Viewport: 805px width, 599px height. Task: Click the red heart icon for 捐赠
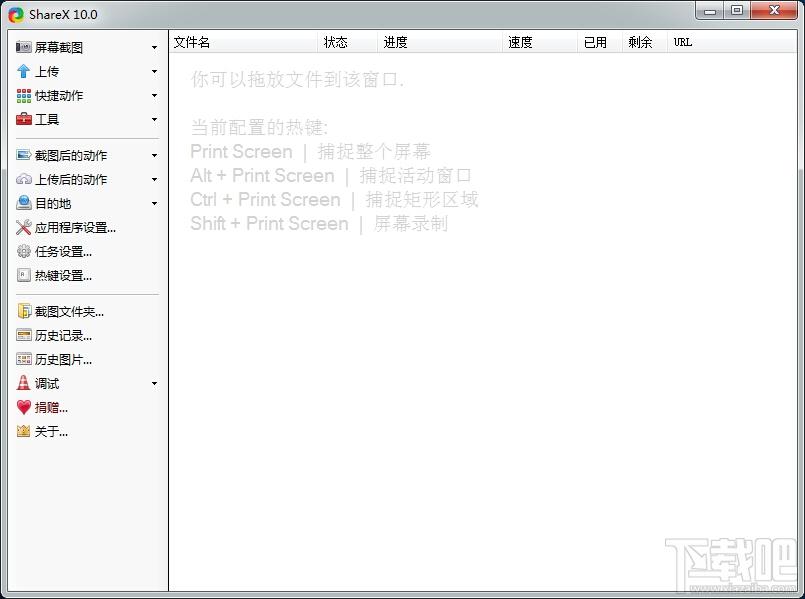click(x=24, y=408)
